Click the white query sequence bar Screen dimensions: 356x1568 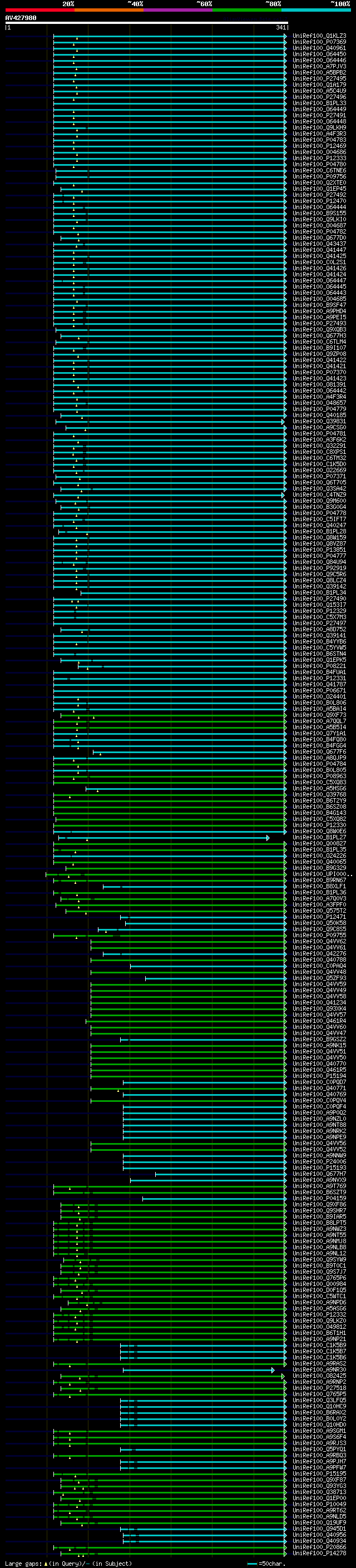click(x=147, y=23)
